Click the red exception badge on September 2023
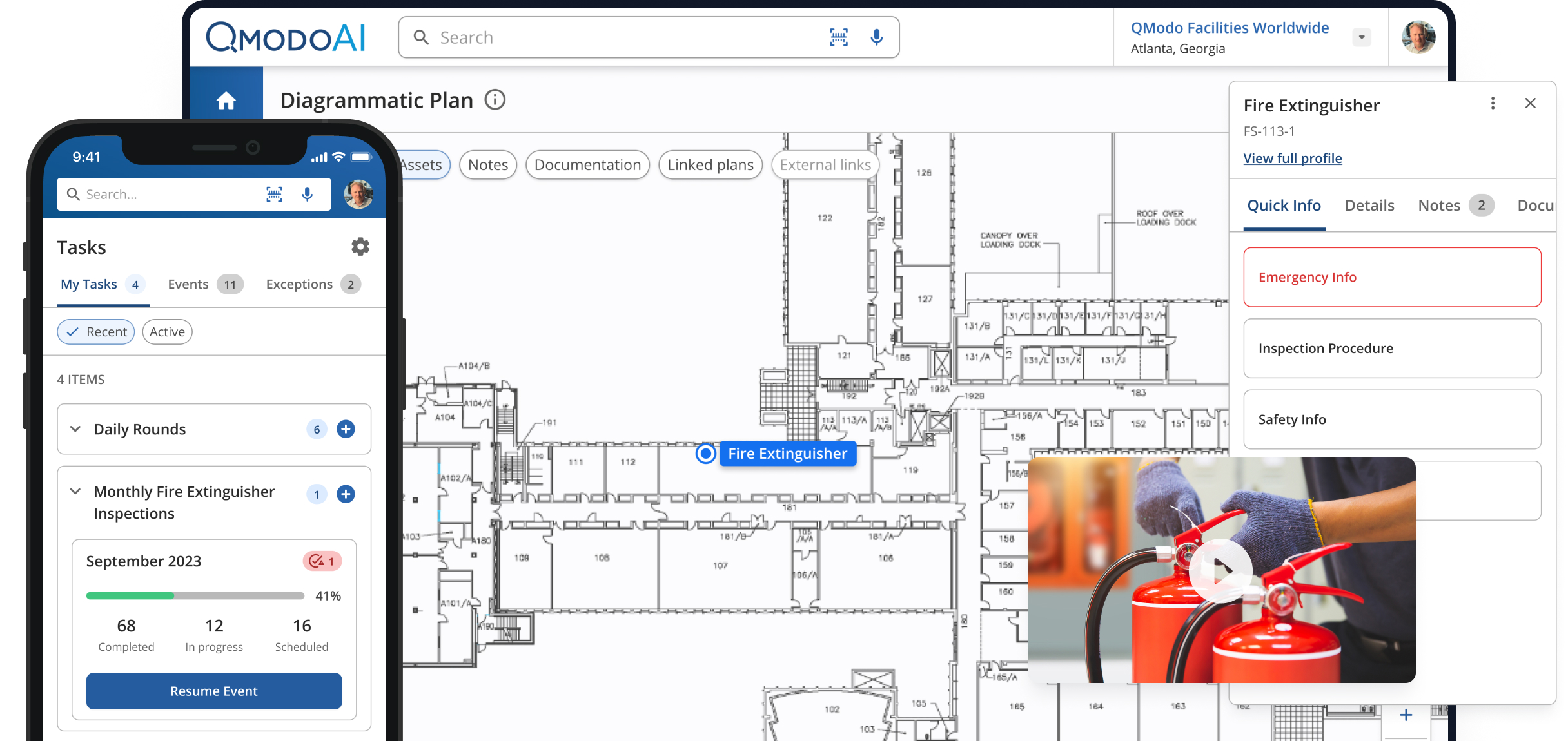Image resolution: width=1568 pixels, height=741 pixels. click(x=322, y=561)
